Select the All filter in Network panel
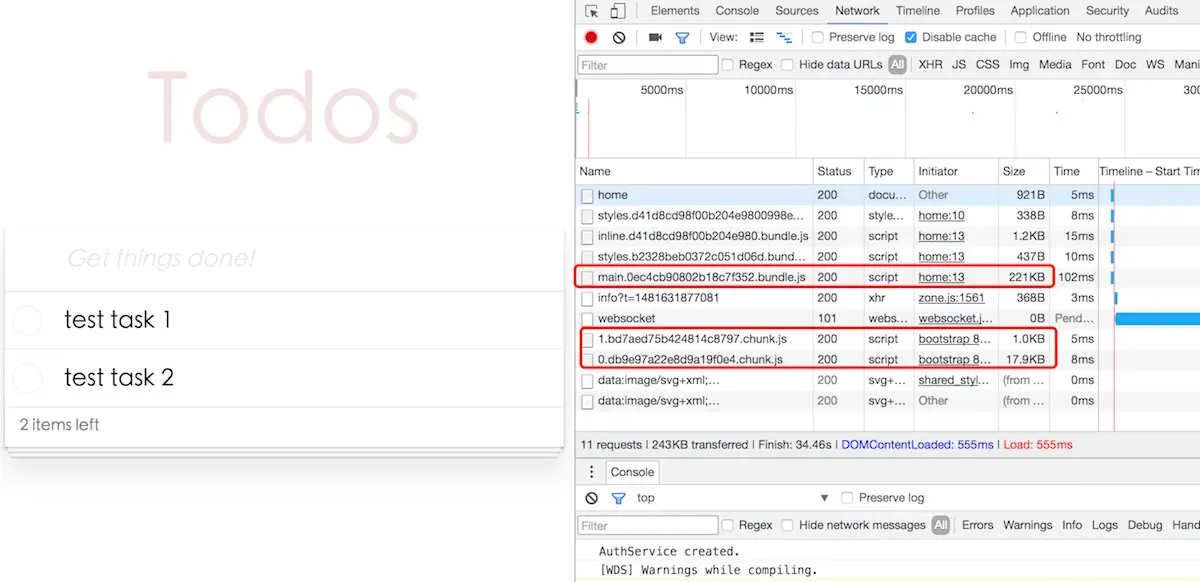 [898, 64]
